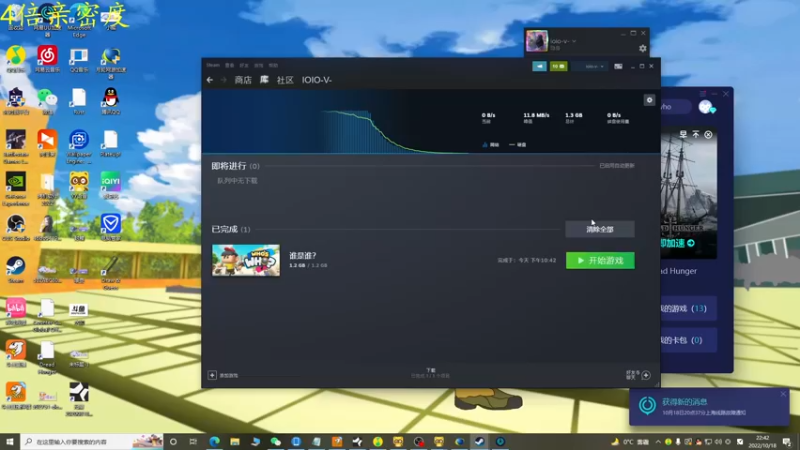Click the 已完成 (1) section heading

click(x=231, y=229)
